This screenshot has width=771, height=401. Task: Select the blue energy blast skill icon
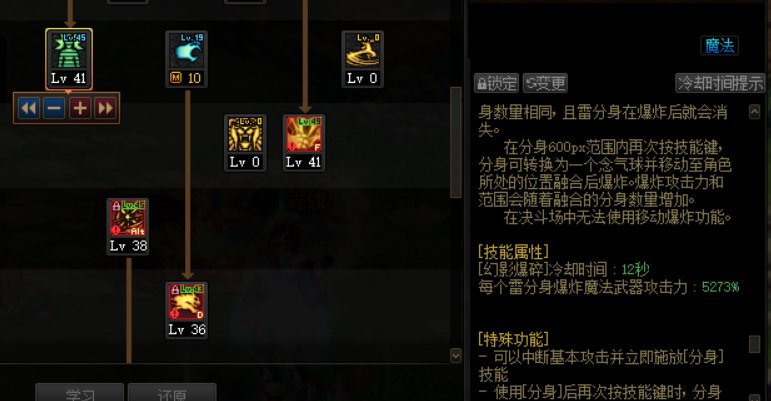pos(186,51)
